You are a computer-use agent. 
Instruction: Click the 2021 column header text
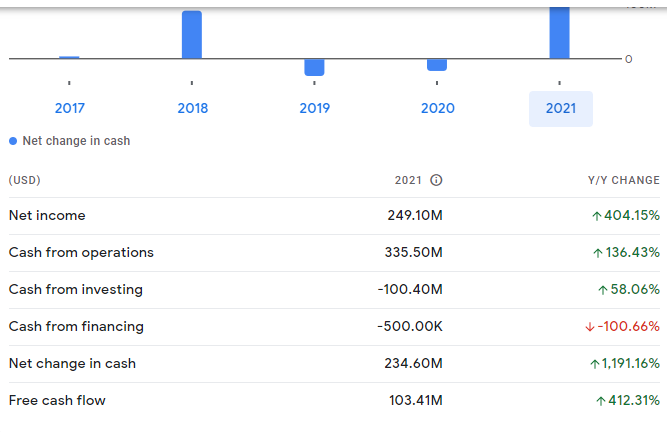point(408,180)
